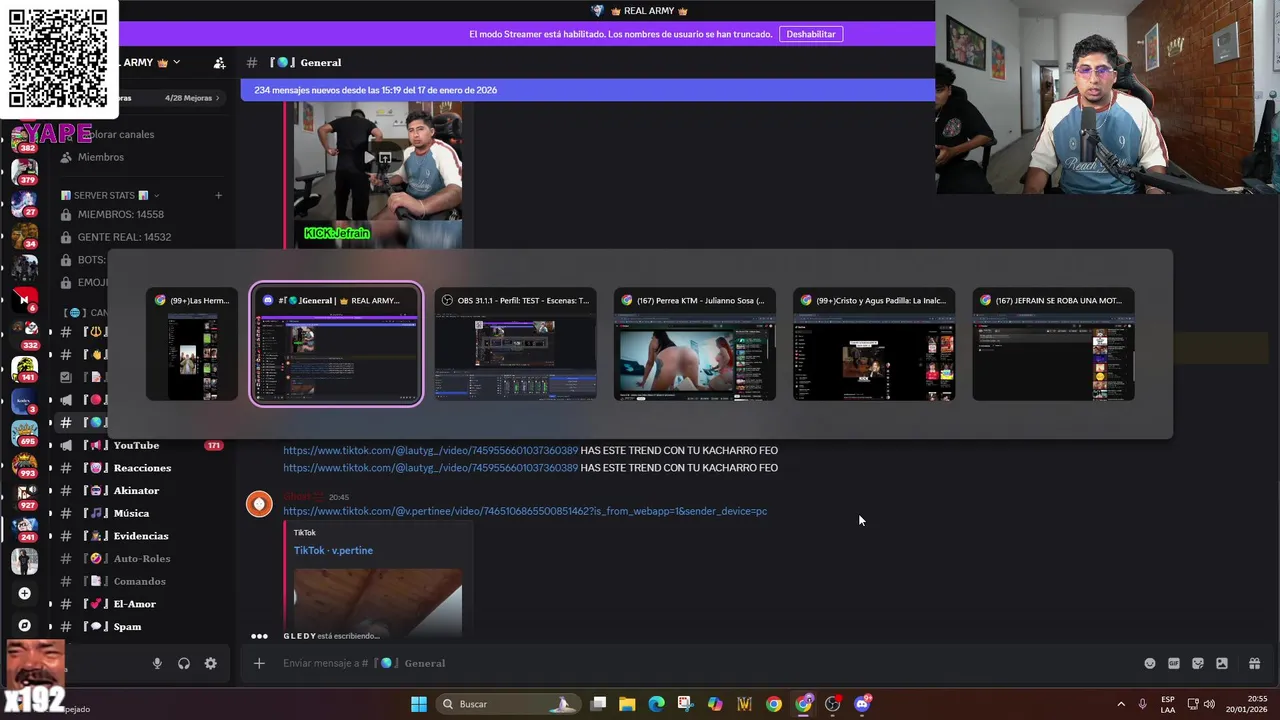
Task: Open the GIF picker
Action: 1174,663
